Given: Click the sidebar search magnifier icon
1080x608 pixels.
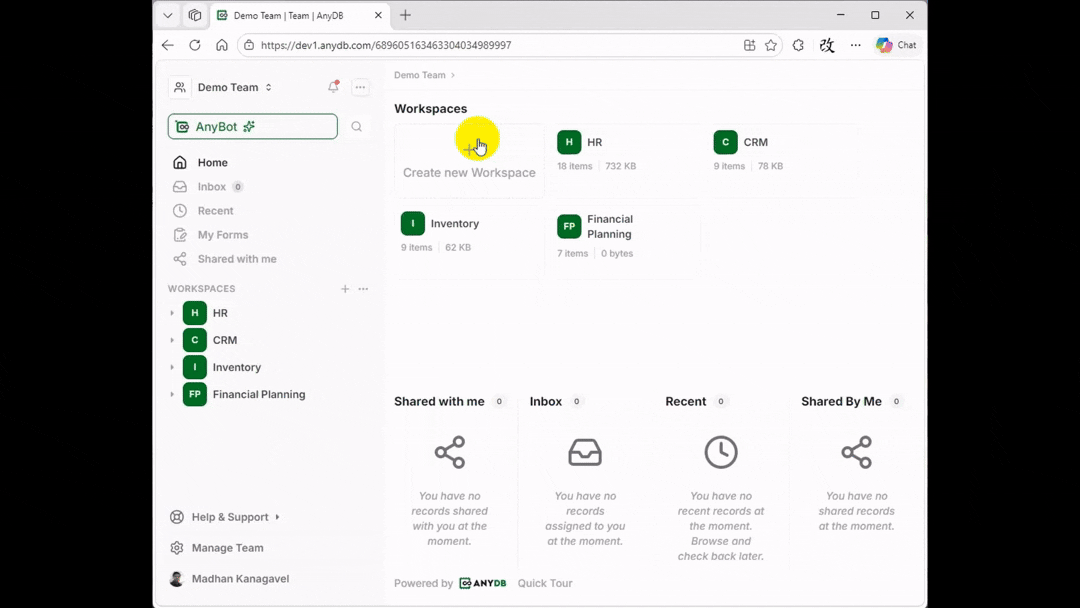Looking at the screenshot, I should point(356,127).
